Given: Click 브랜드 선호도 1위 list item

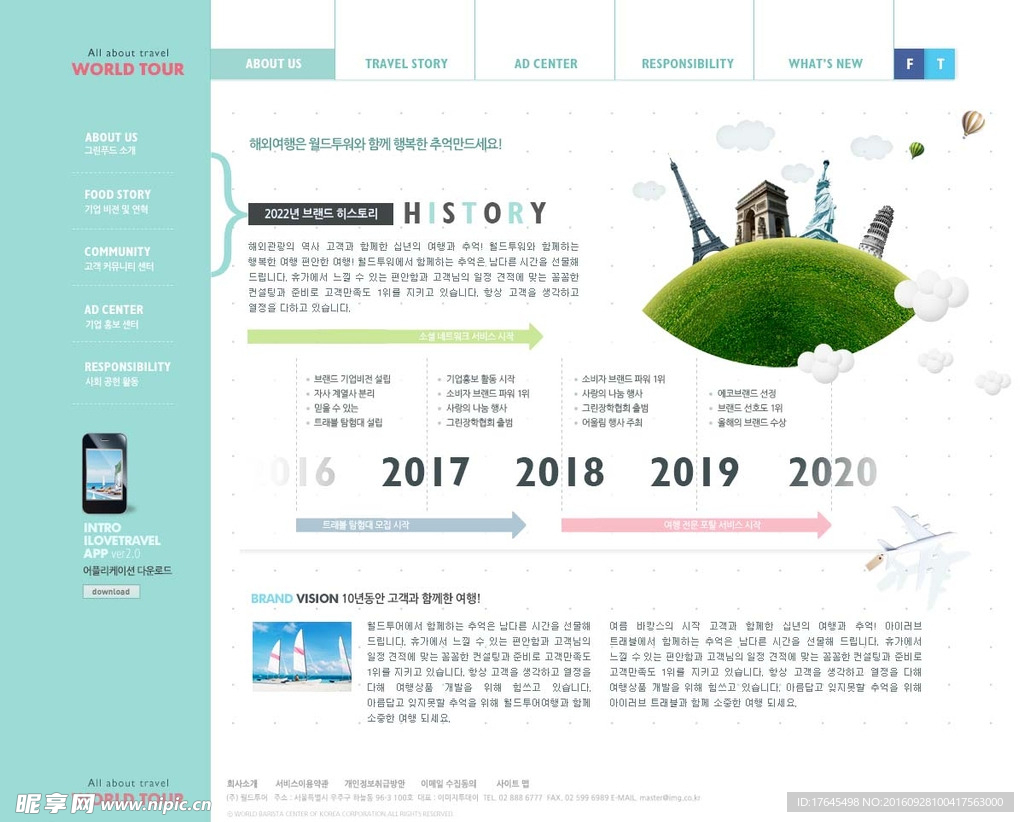Looking at the screenshot, I should pyautogui.click(x=750, y=408).
